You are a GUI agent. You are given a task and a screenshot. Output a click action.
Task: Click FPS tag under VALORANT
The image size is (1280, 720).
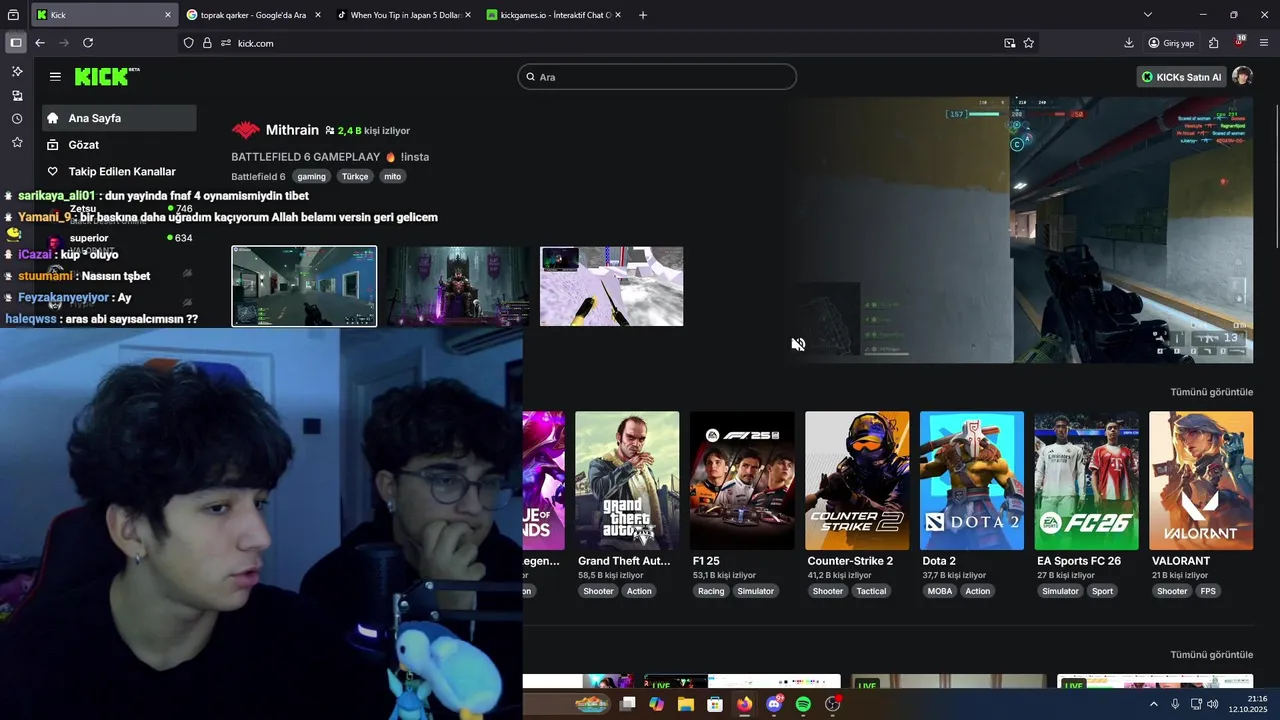pyautogui.click(x=1208, y=591)
